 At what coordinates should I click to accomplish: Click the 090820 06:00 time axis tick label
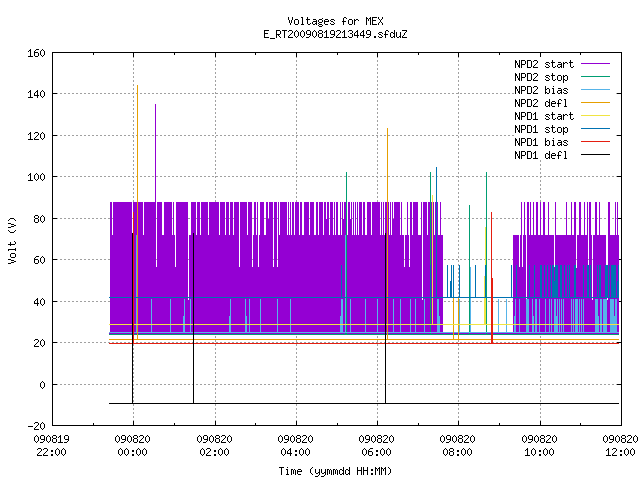point(376,446)
